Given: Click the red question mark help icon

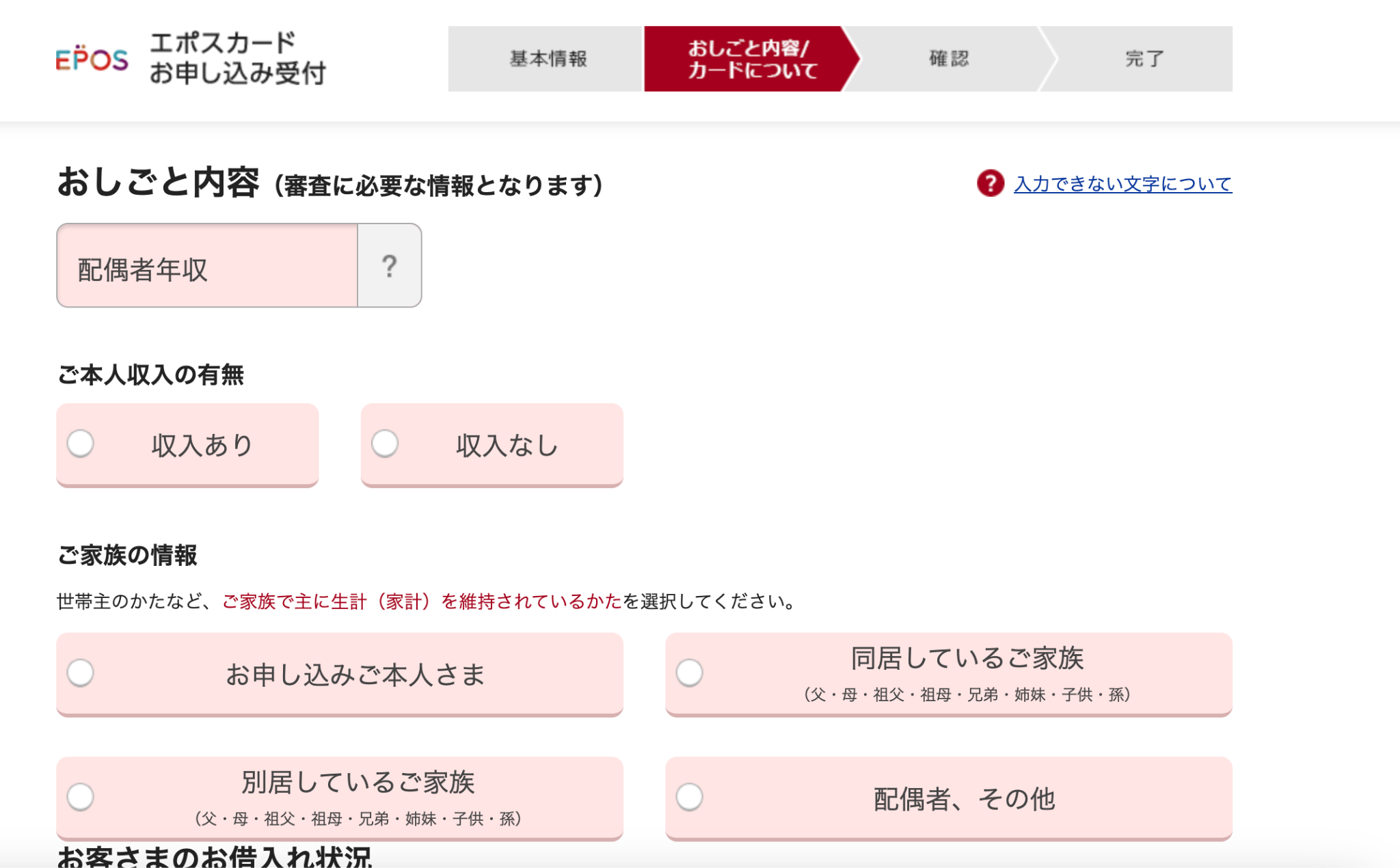Looking at the screenshot, I should [x=990, y=183].
